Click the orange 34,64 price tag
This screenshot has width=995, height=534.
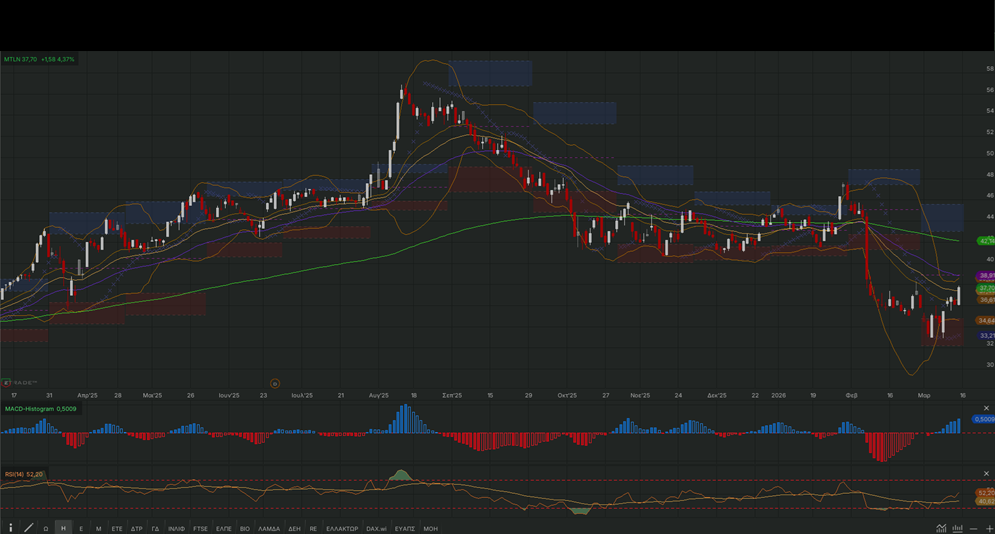coord(986,320)
